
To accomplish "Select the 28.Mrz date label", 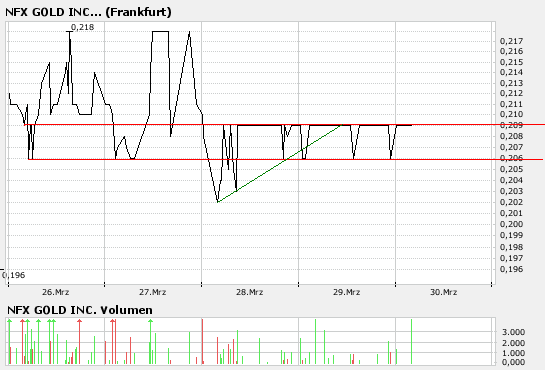I will tap(250, 292).
